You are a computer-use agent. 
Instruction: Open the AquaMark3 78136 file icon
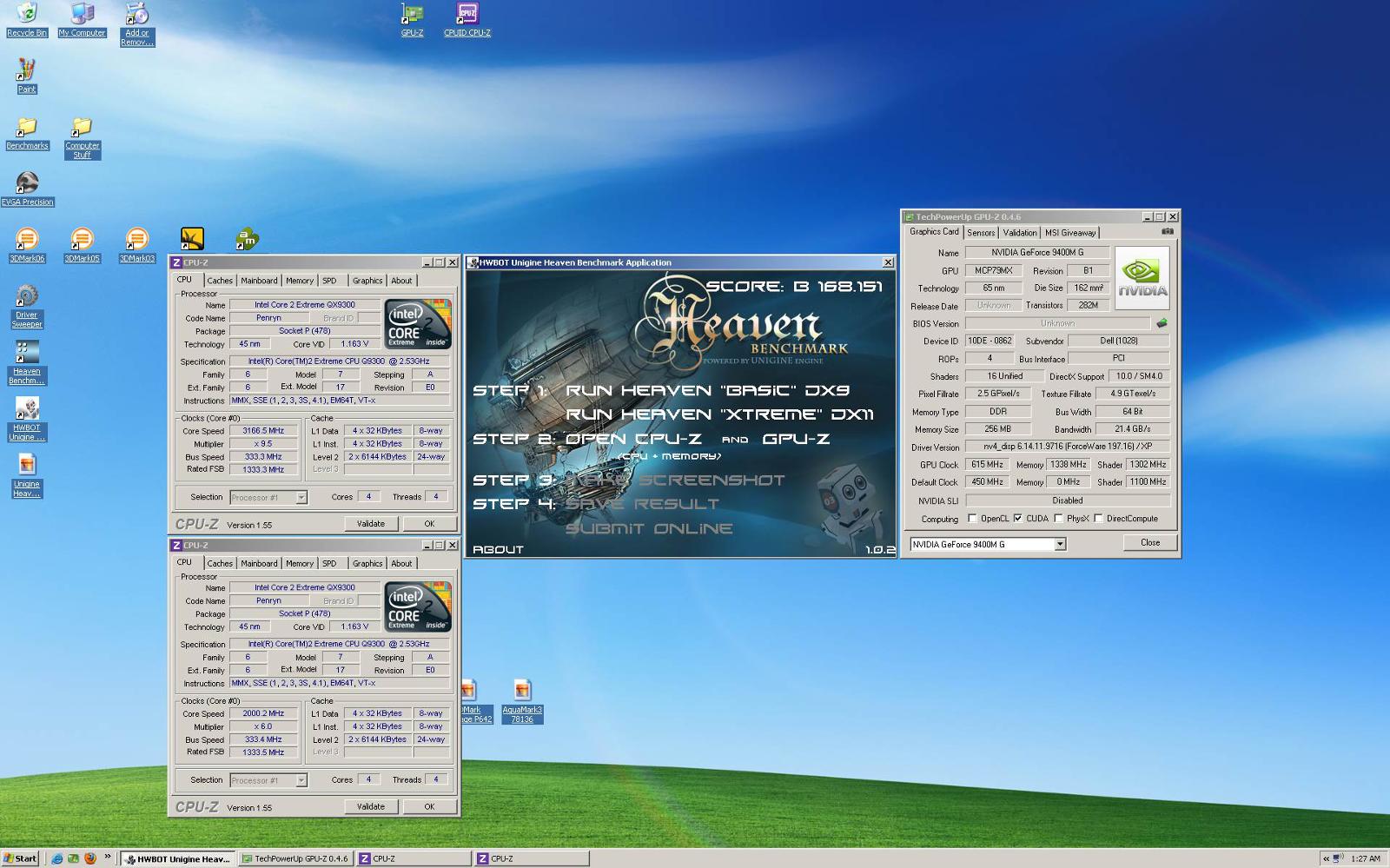coord(521,701)
